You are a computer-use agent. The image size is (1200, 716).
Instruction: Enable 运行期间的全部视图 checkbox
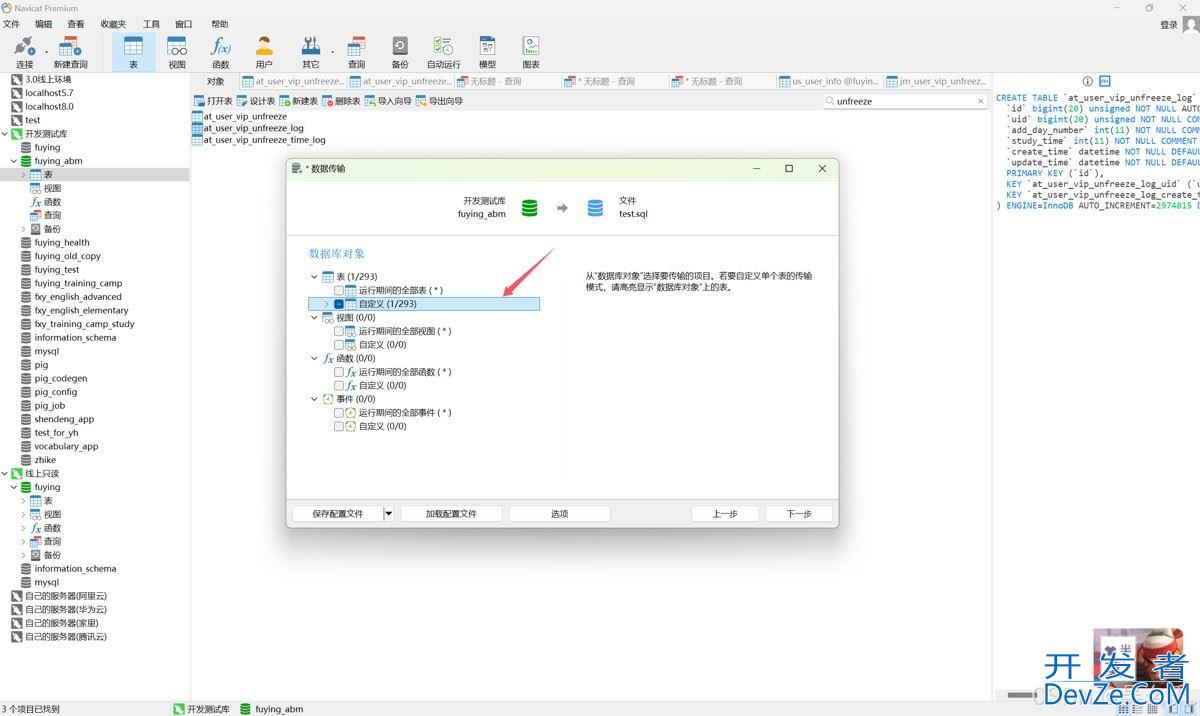coord(339,331)
